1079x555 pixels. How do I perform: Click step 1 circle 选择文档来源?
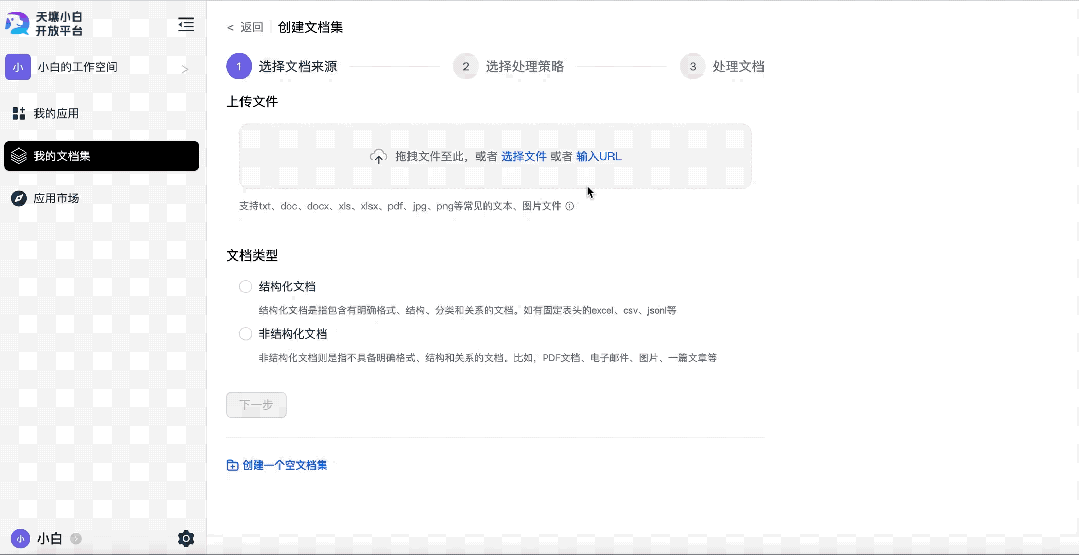(239, 67)
